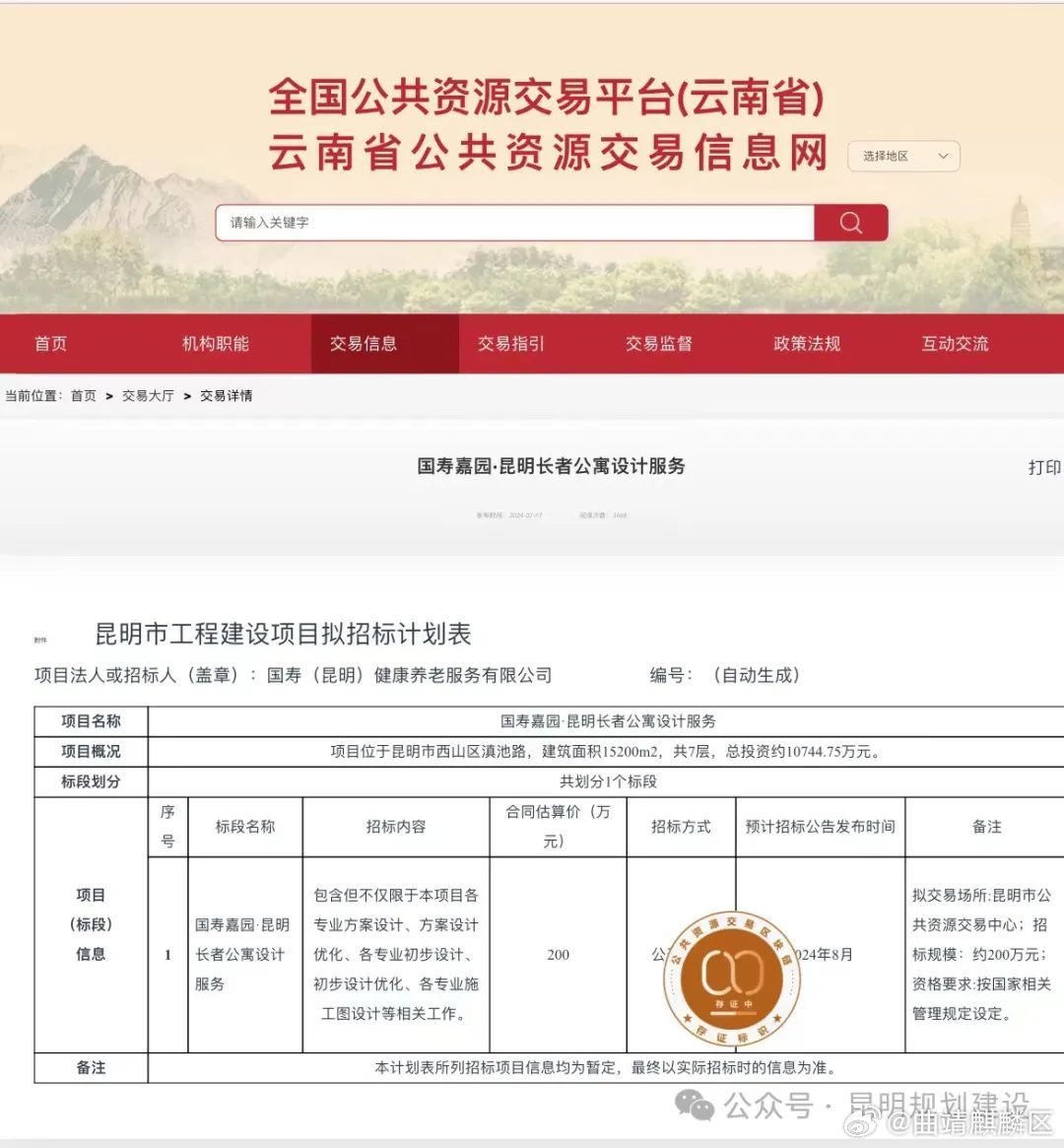This screenshot has height=1148, width=1064.
Task: Click the 项目概况 row label
Action: click(91, 751)
